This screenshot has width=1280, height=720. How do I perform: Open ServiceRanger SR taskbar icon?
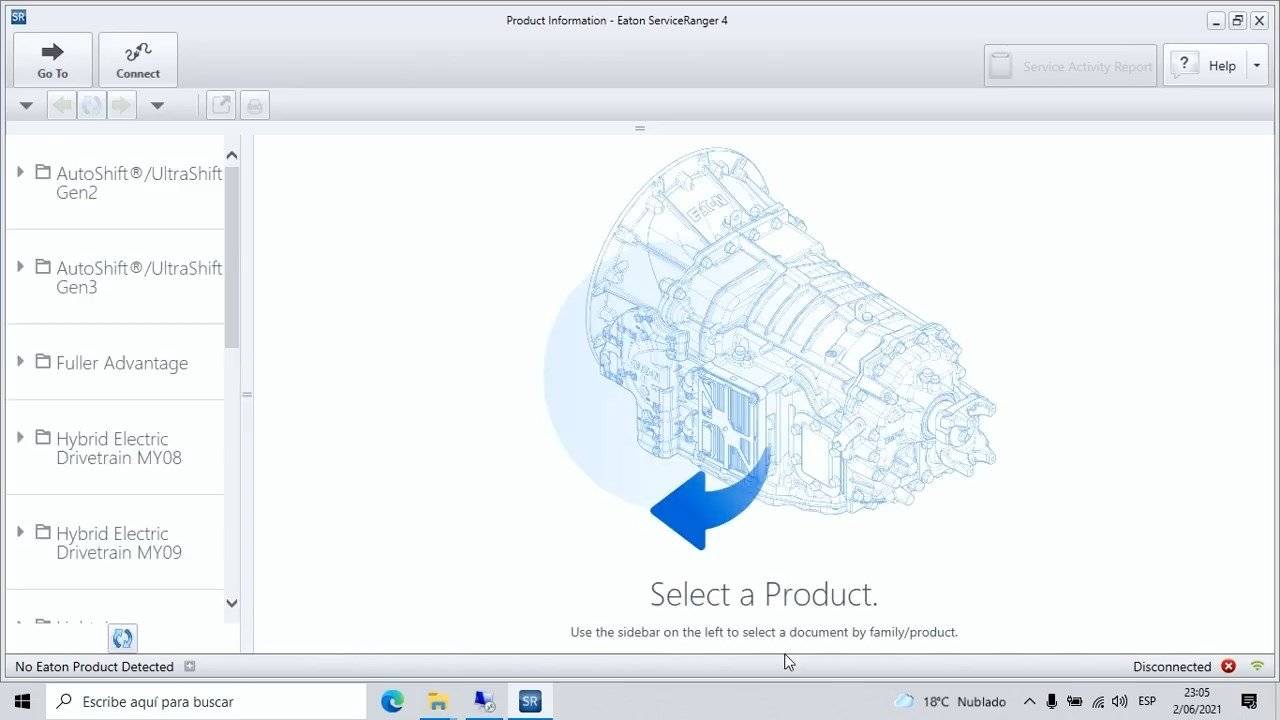tap(530, 701)
